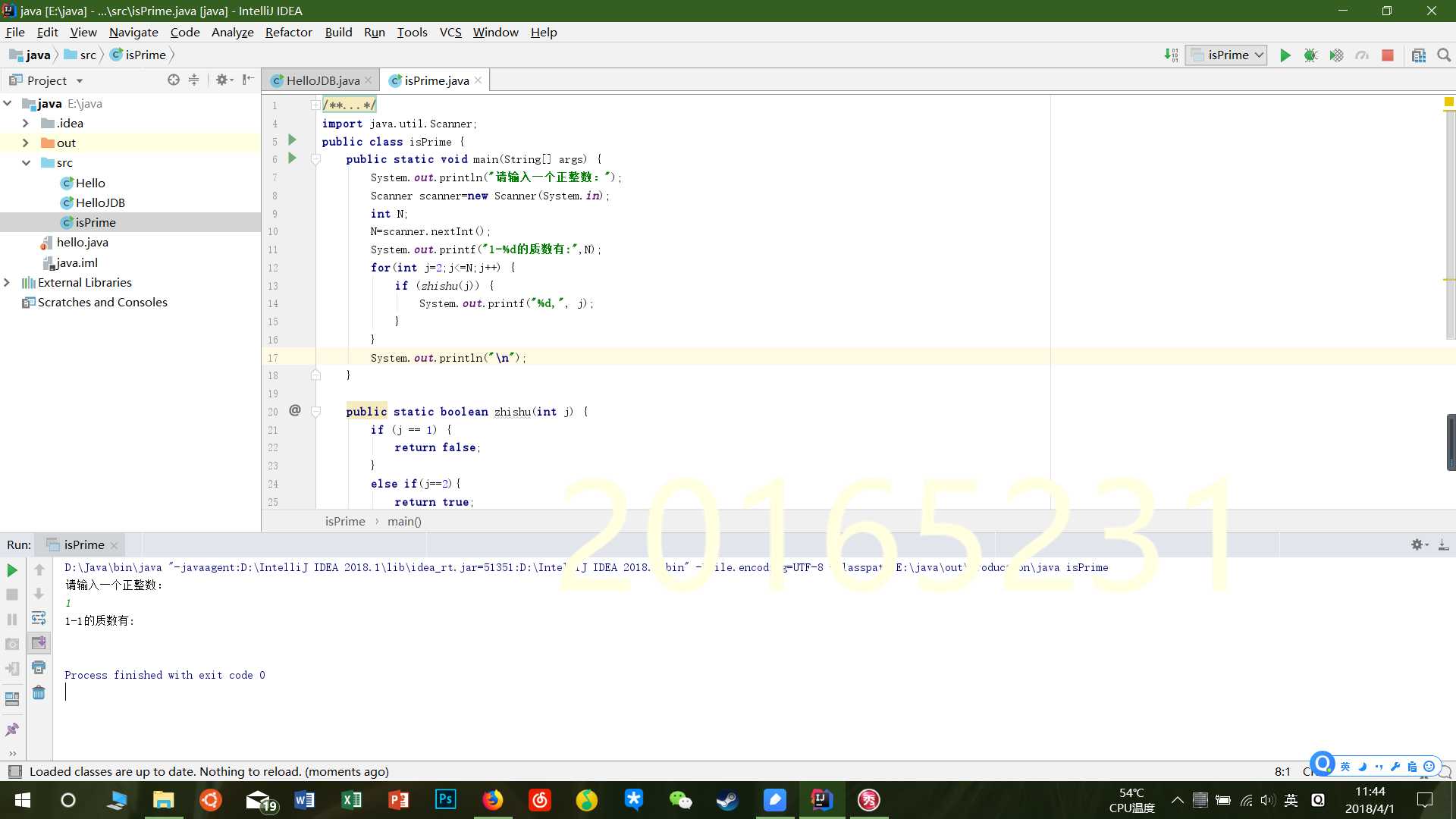Open the Windows Start menu
The width and height of the screenshot is (1456, 819).
22,800
